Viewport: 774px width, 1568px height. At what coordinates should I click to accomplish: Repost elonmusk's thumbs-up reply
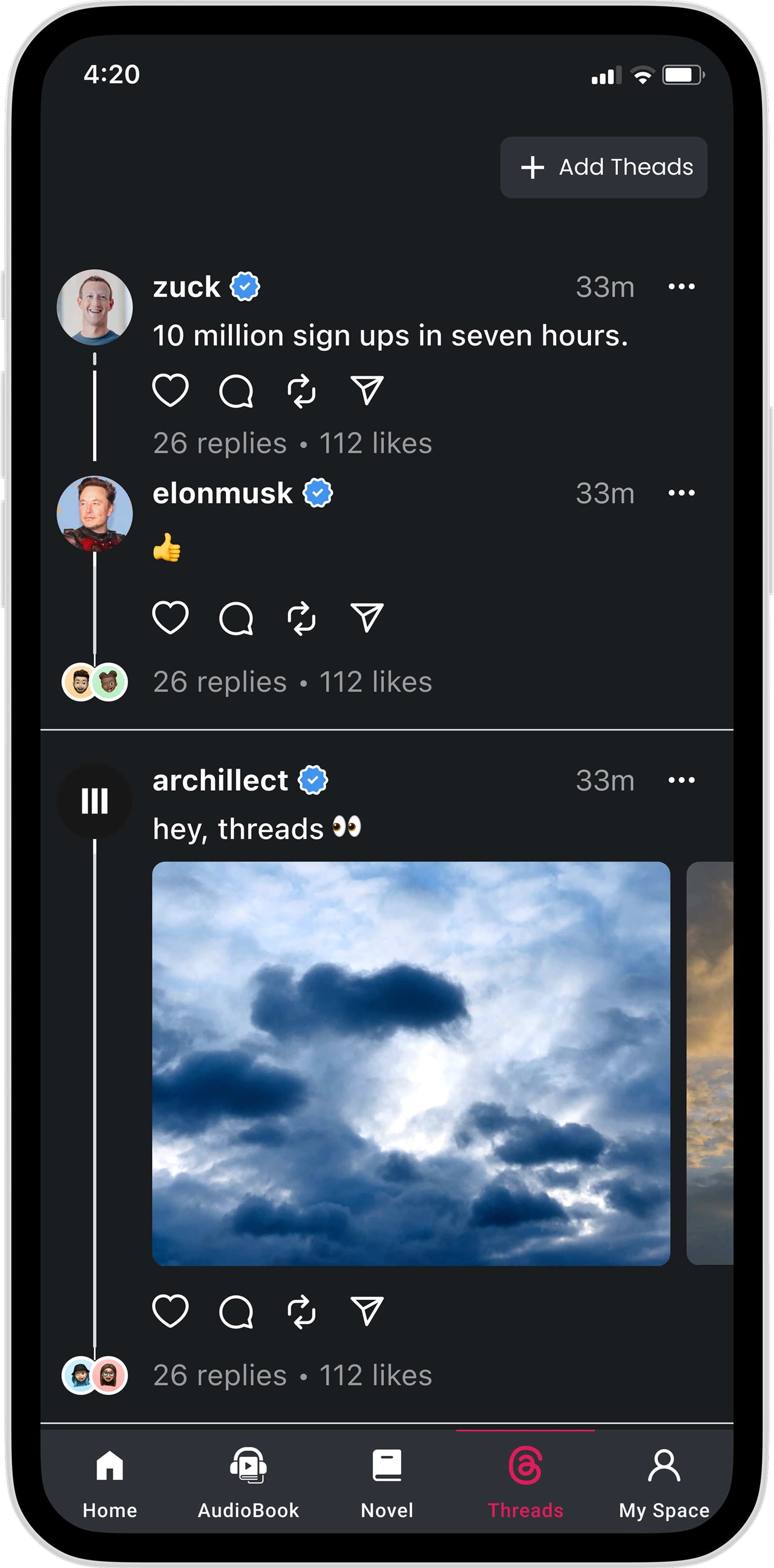tap(302, 618)
